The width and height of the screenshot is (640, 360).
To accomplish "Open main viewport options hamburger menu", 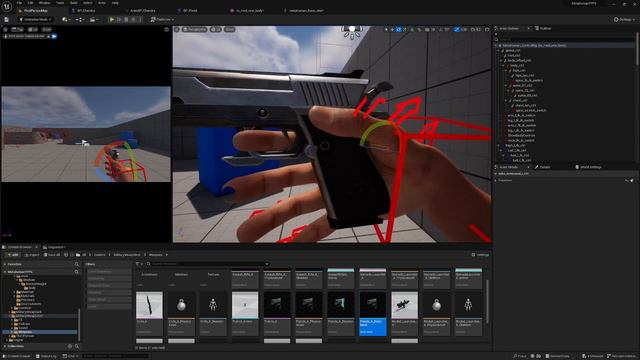I will (177, 29).
